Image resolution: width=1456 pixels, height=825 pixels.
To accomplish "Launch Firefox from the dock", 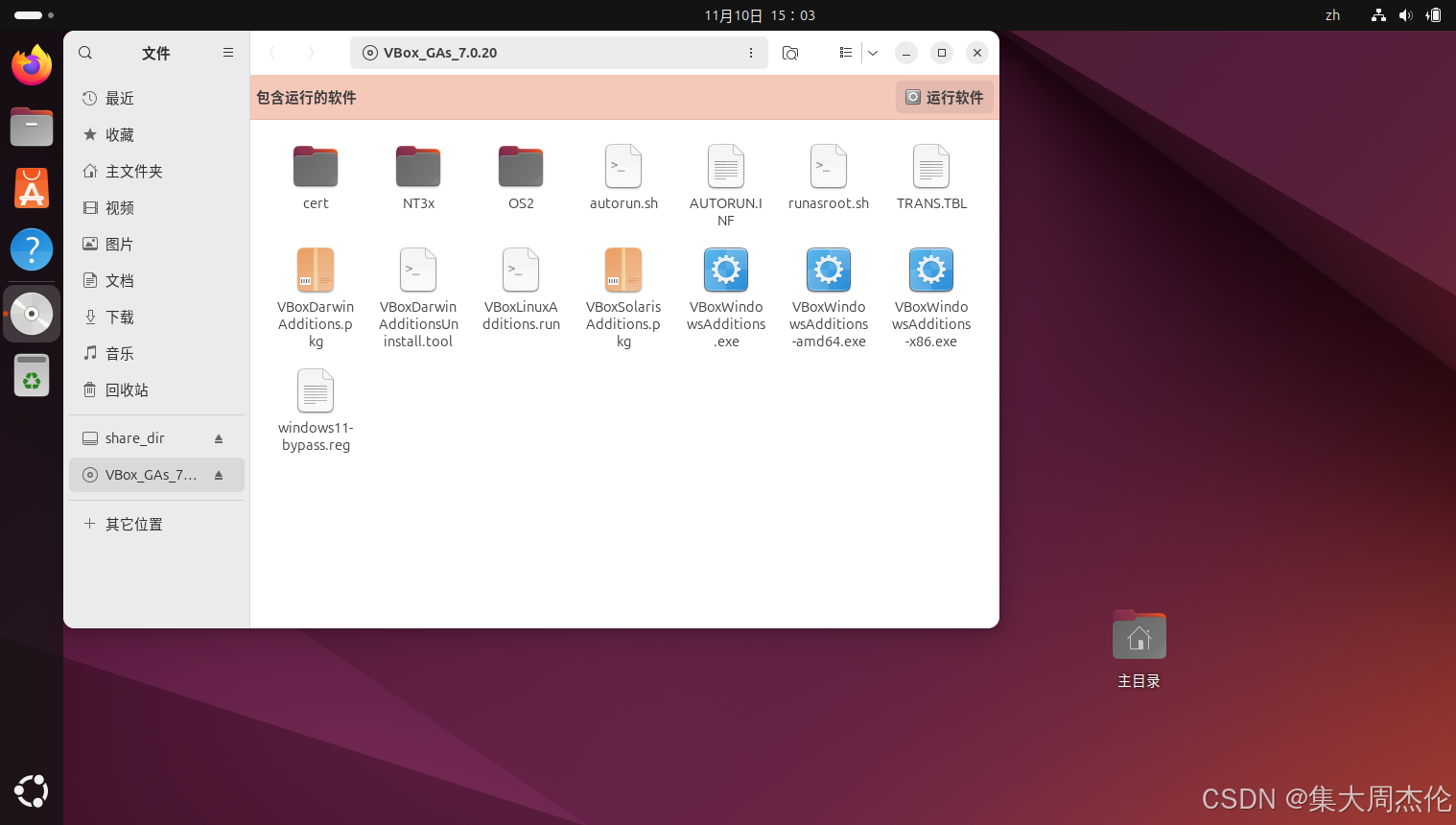I will click(x=32, y=65).
